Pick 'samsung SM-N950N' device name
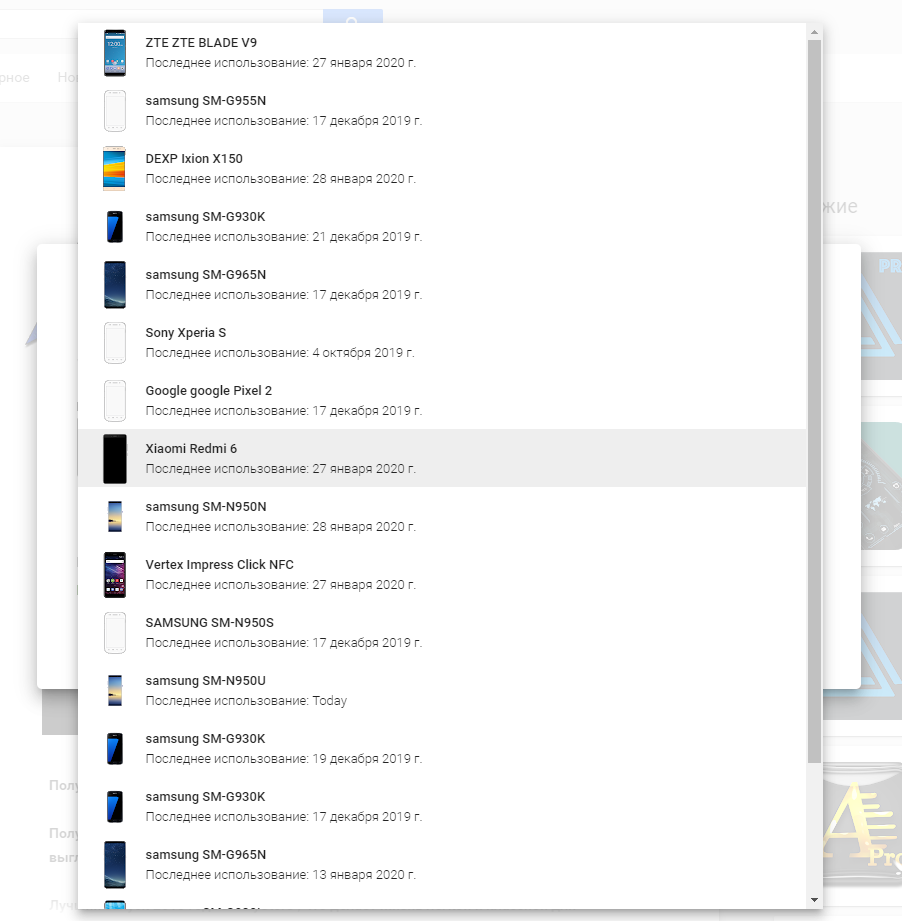902x921 pixels. tap(206, 507)
